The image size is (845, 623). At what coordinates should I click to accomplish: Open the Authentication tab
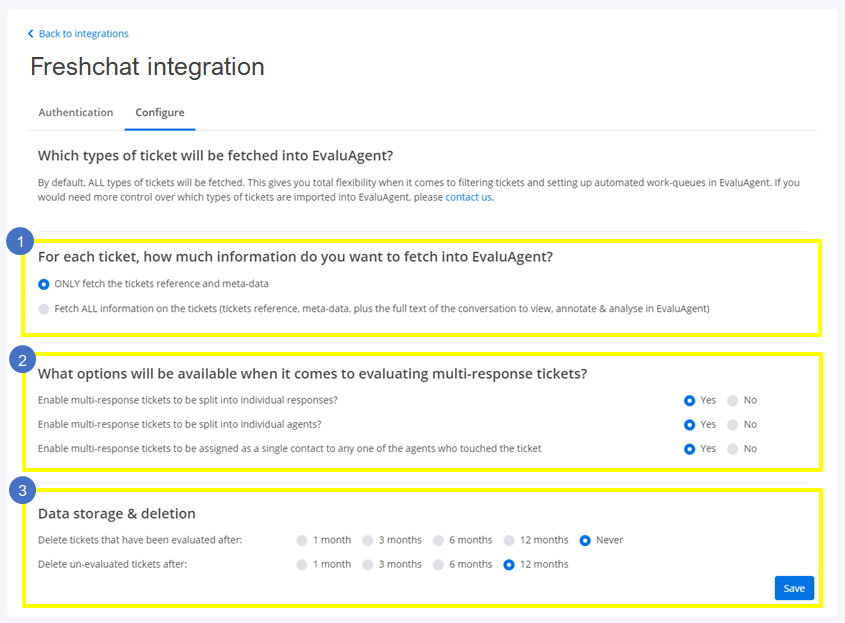tap(76, 112)
